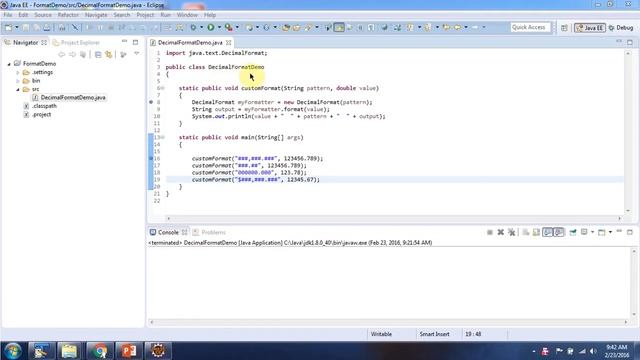
Task: Click the Collapse All icon in Navigator
Action: point(98,54)
